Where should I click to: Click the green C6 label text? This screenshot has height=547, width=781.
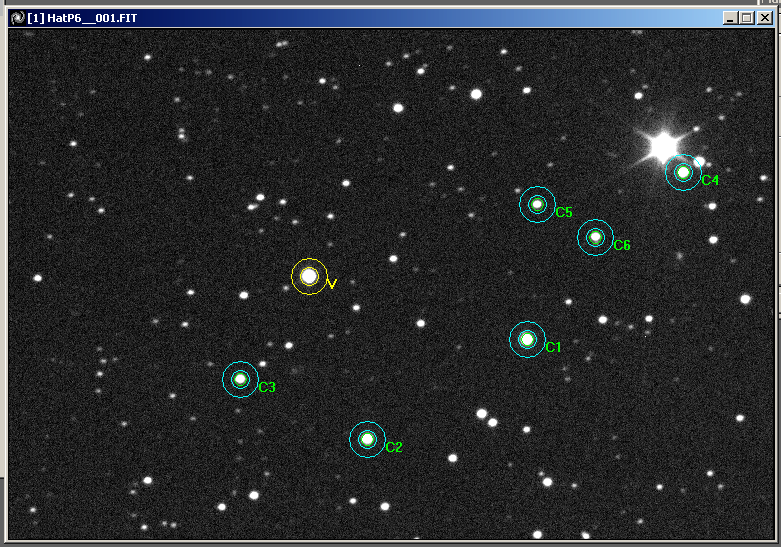pyautogui.click(x=622, y=245)
